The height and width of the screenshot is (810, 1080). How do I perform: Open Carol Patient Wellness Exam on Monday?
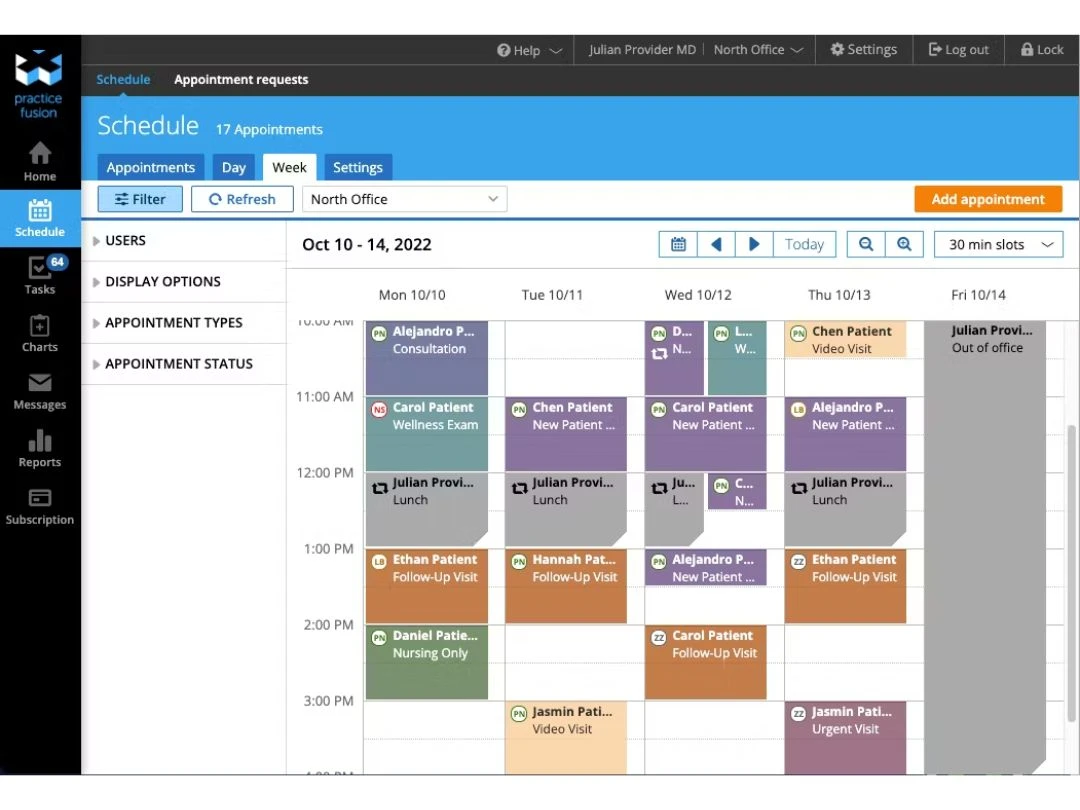[427, 434]
